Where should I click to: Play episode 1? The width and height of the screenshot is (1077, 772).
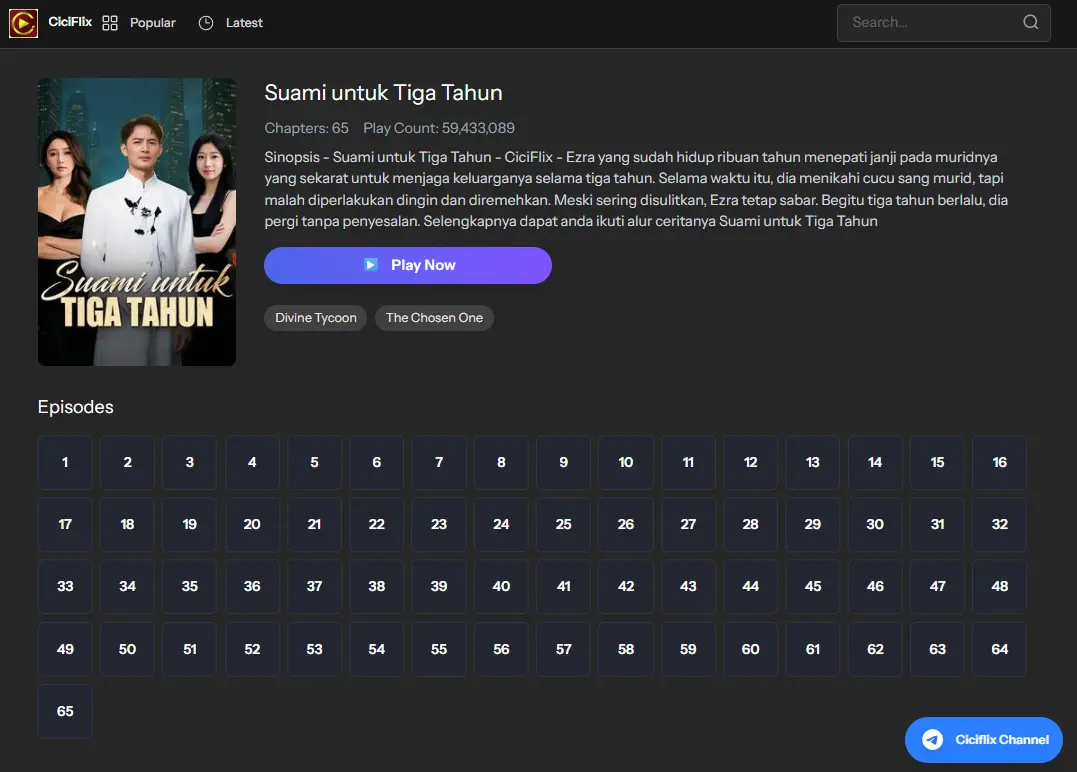coord(65,462)
